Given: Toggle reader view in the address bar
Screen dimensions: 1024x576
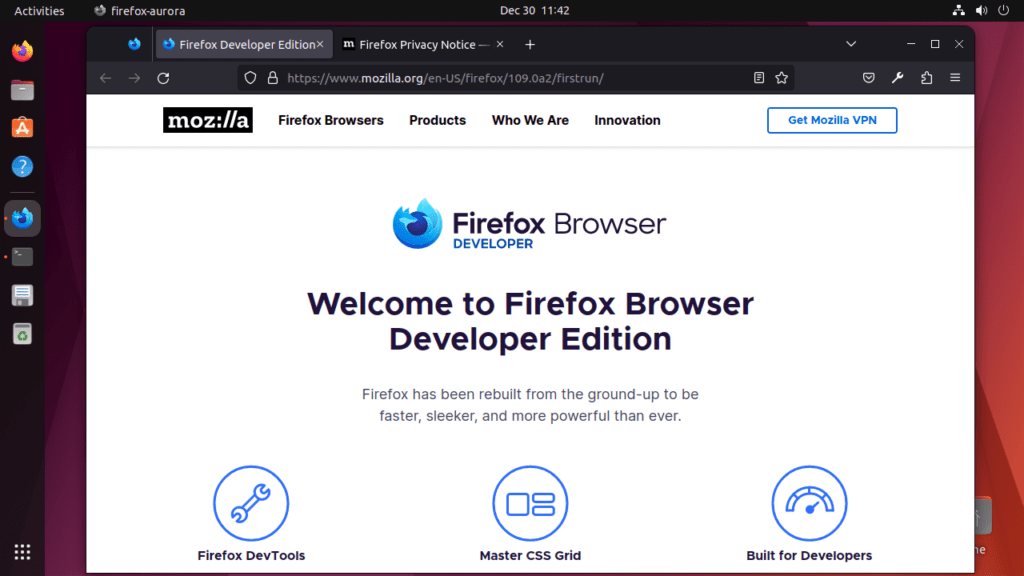Looking at the screenshot, I should [x=759, y=78].
